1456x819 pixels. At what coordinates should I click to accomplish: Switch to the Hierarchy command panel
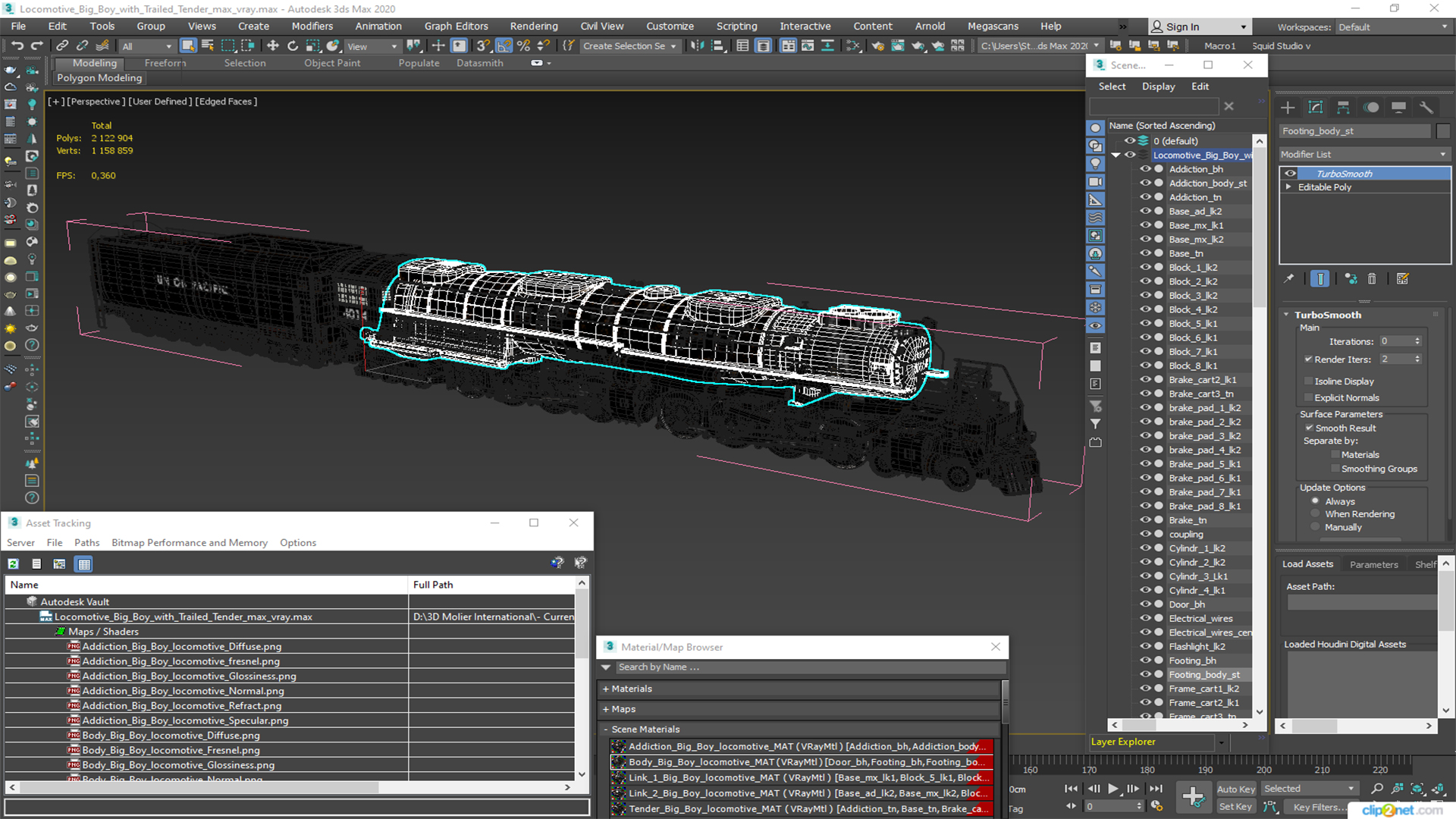[x=1343, y=108]
